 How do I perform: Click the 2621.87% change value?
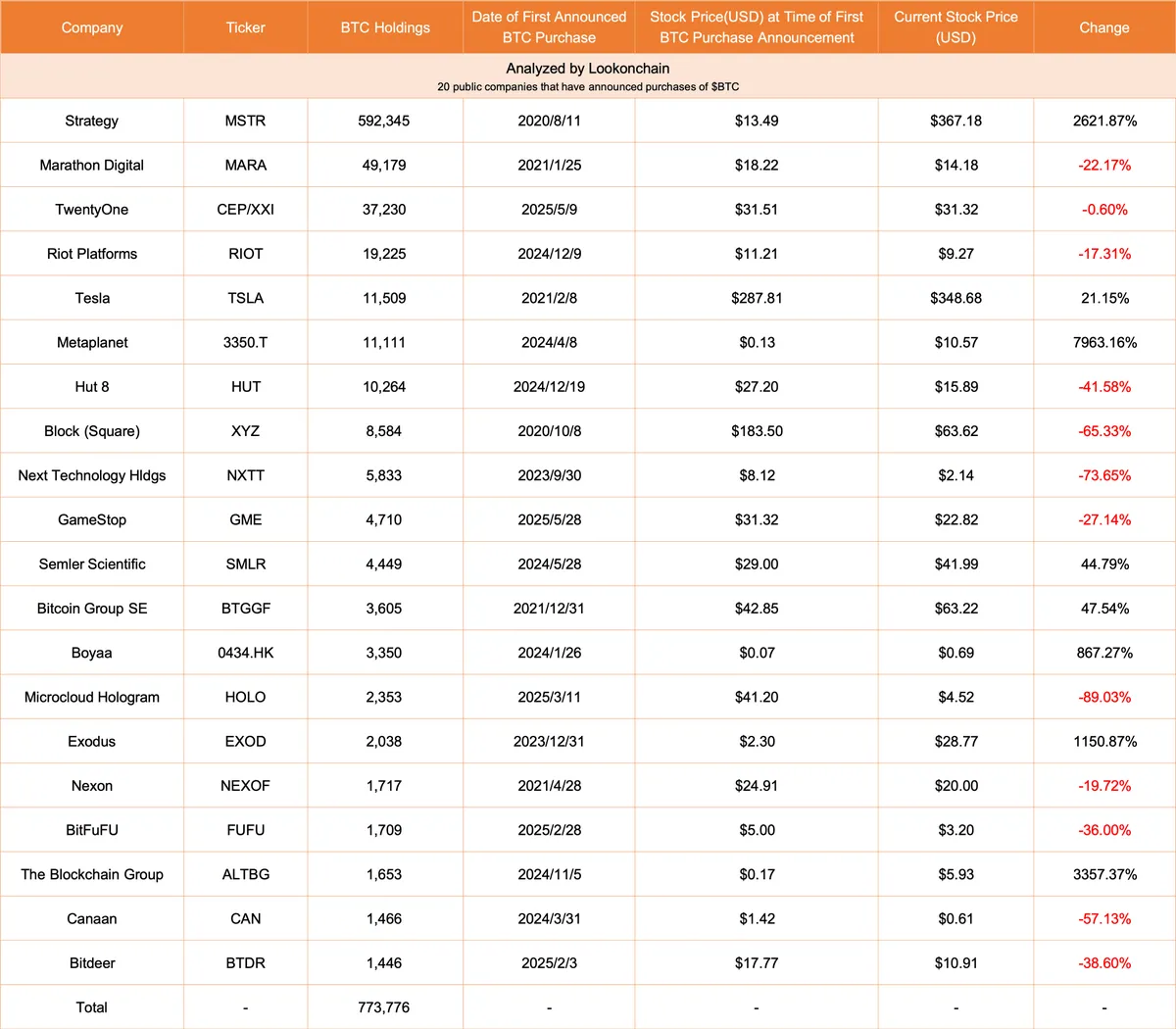point(1104,121)
